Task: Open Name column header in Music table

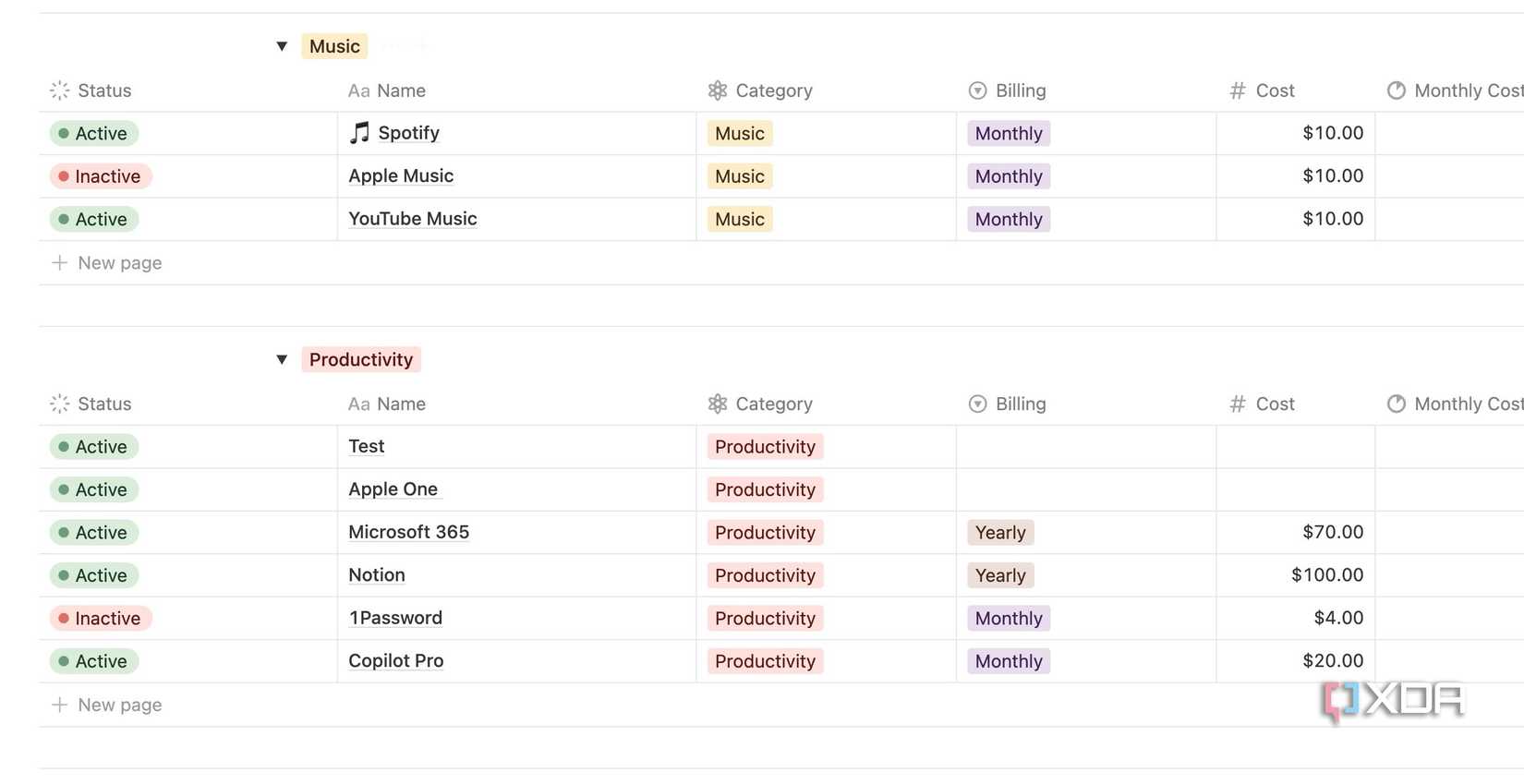Action: [517, 90]
